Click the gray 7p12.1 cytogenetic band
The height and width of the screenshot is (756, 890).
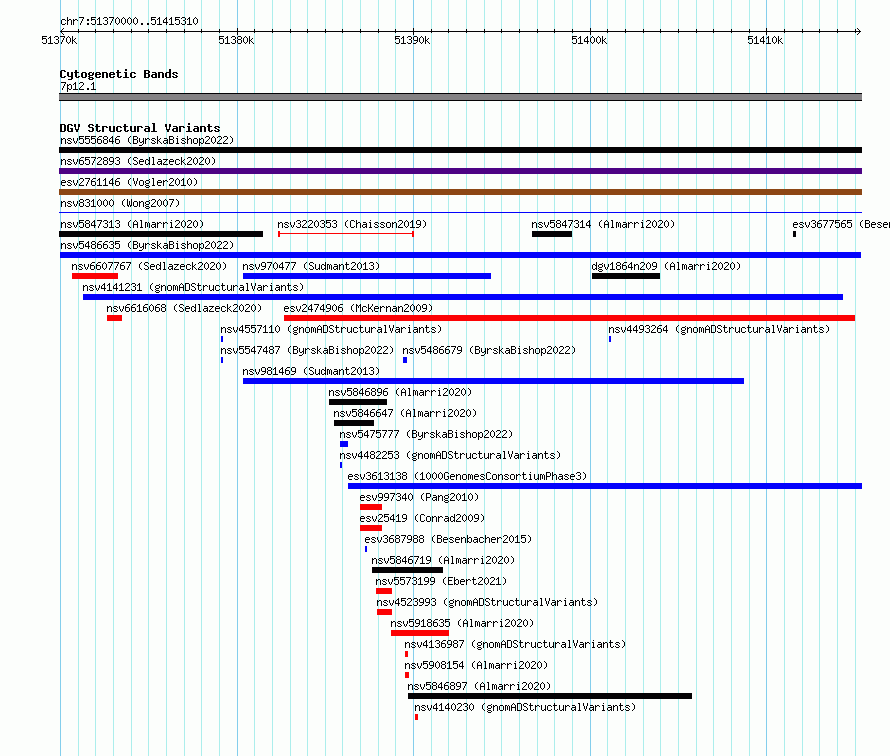coord(460,98)
